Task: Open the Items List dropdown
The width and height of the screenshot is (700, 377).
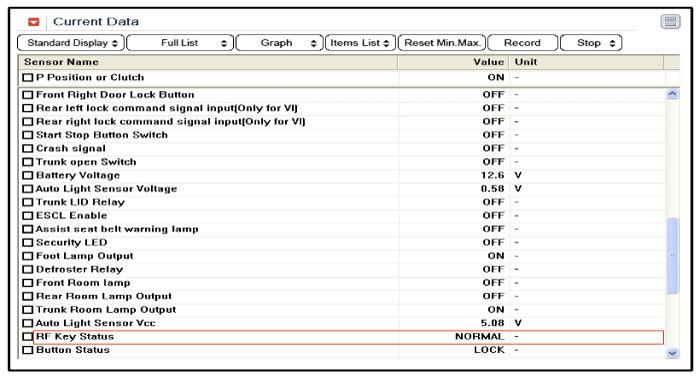Action: coord(360,43)
